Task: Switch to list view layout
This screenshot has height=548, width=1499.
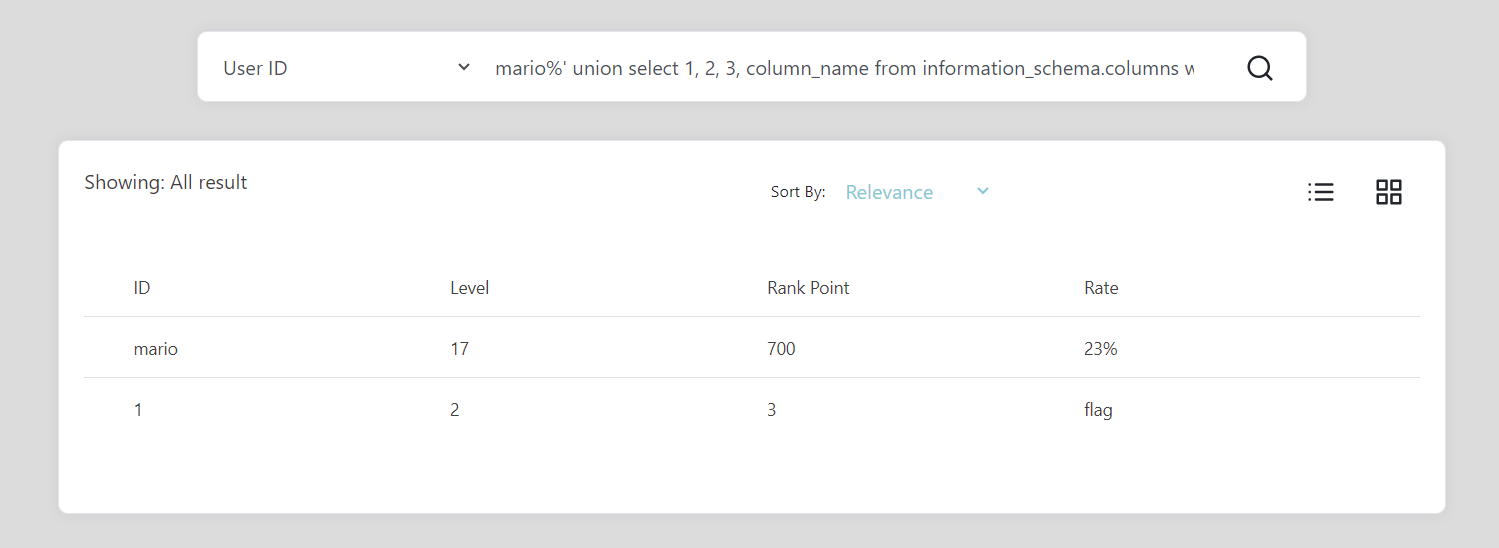Action: coord(1320,192)
